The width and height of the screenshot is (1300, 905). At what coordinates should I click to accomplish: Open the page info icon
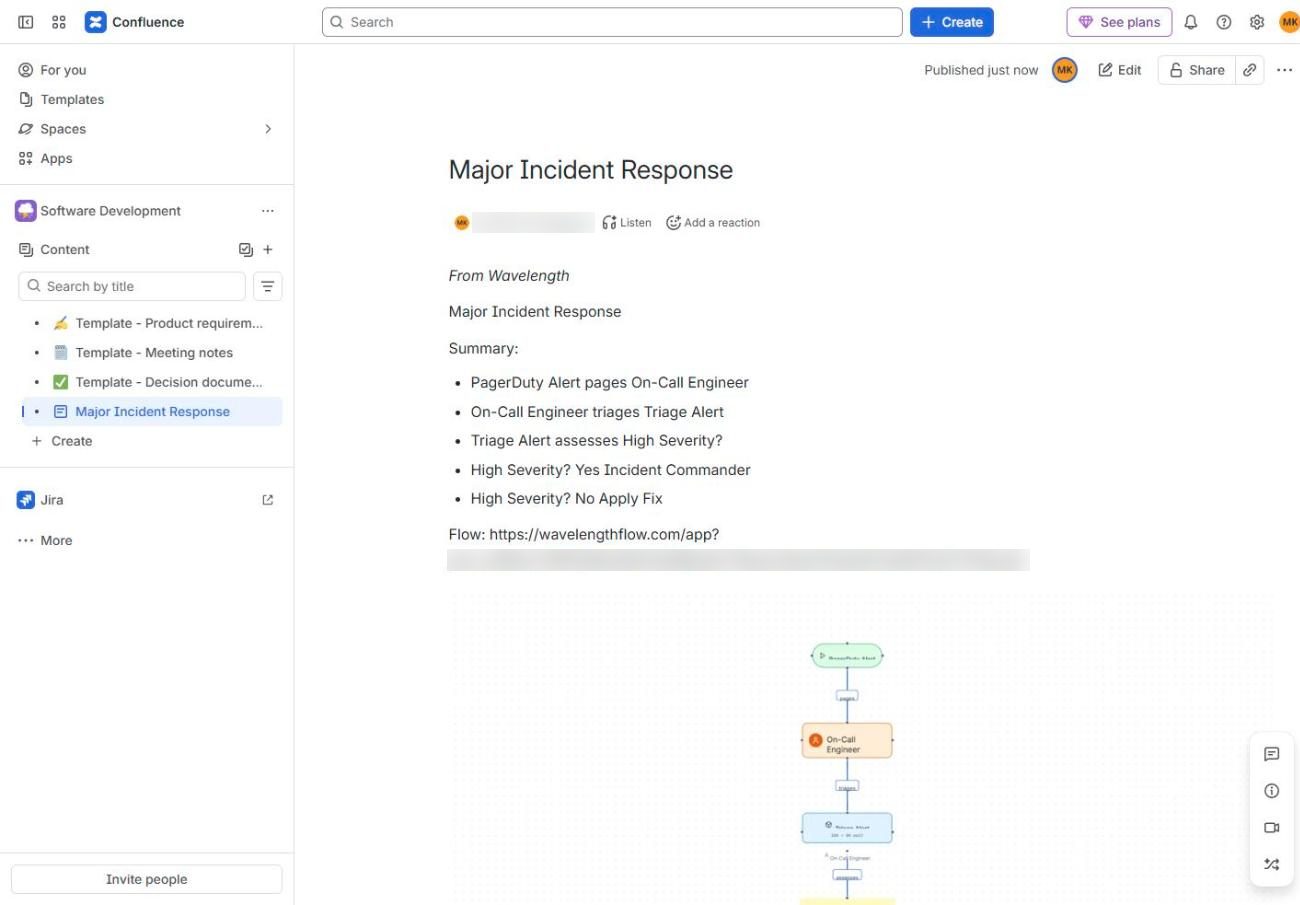[1271, 791]
